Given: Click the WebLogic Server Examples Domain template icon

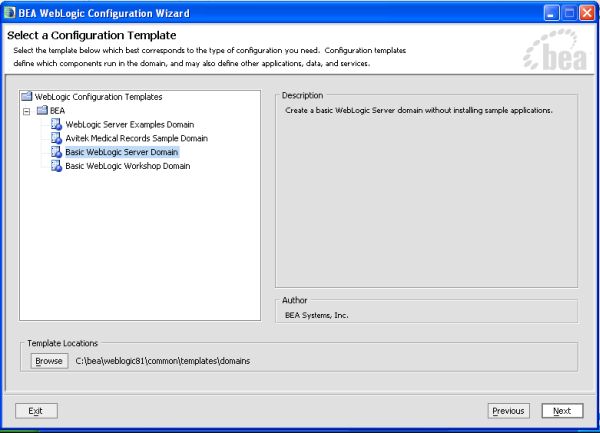Looking at the screenshot, I should 56,124.
